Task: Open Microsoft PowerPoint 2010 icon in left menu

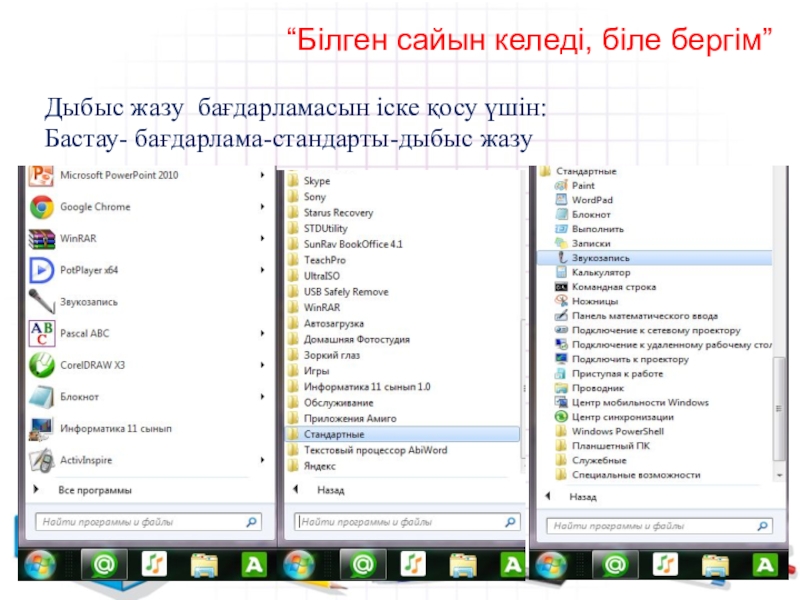Action: point(41,176)
